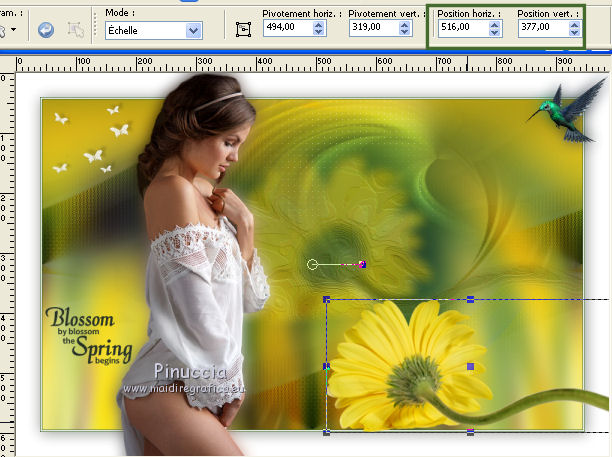Click the rotation handle at the pivot line's end
This screenshot has width=612, height=457.
[x=363, y=265]
